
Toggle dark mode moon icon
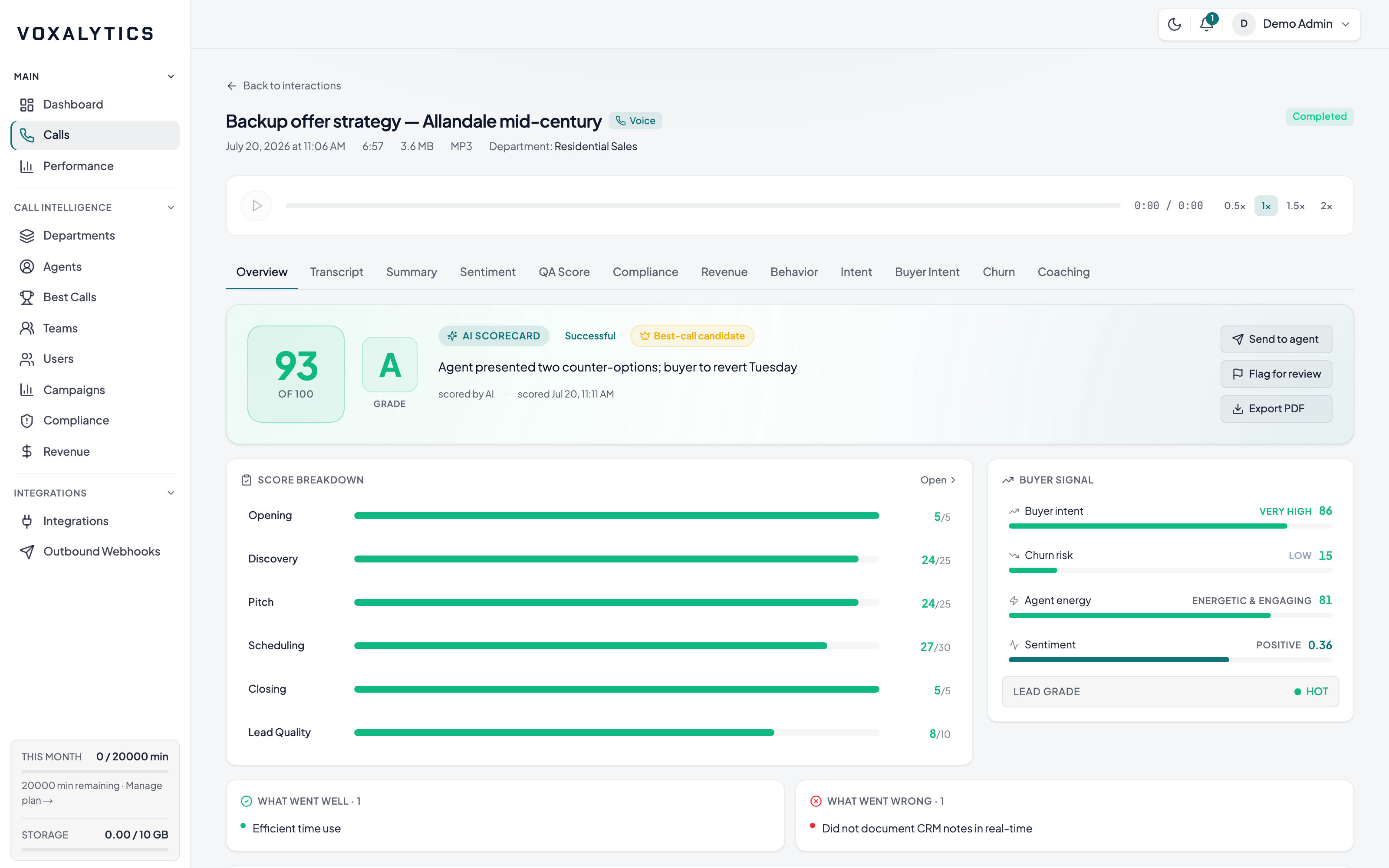1174,24
